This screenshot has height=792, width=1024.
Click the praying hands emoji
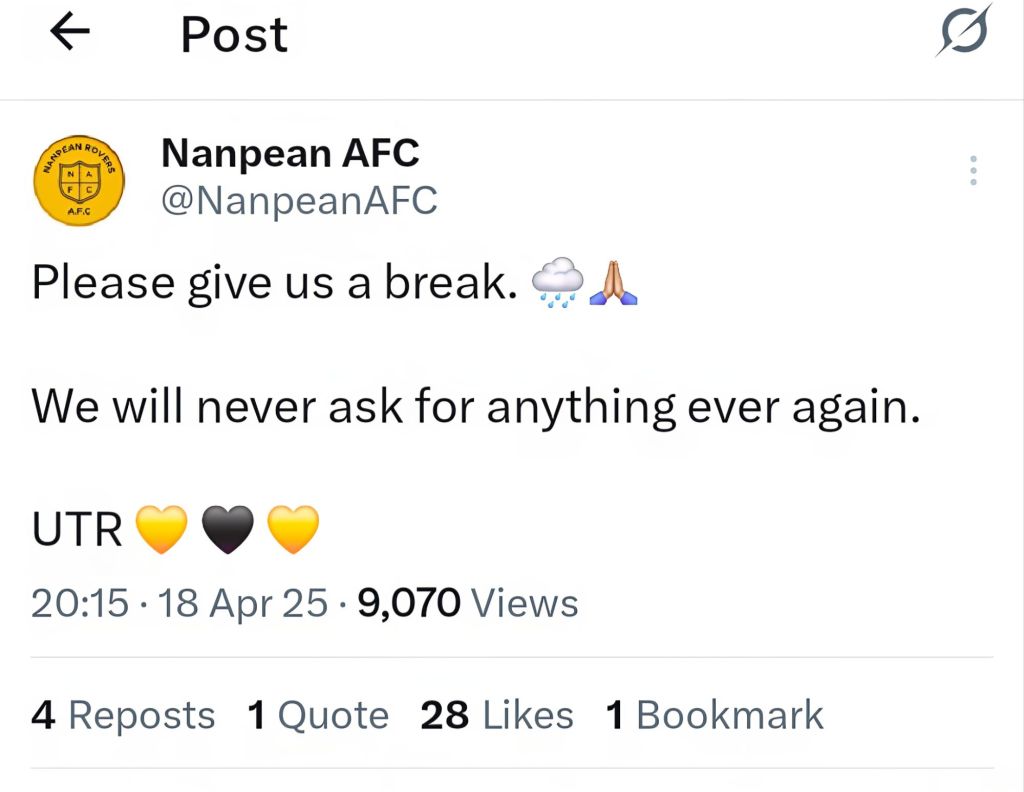point(613,283)
